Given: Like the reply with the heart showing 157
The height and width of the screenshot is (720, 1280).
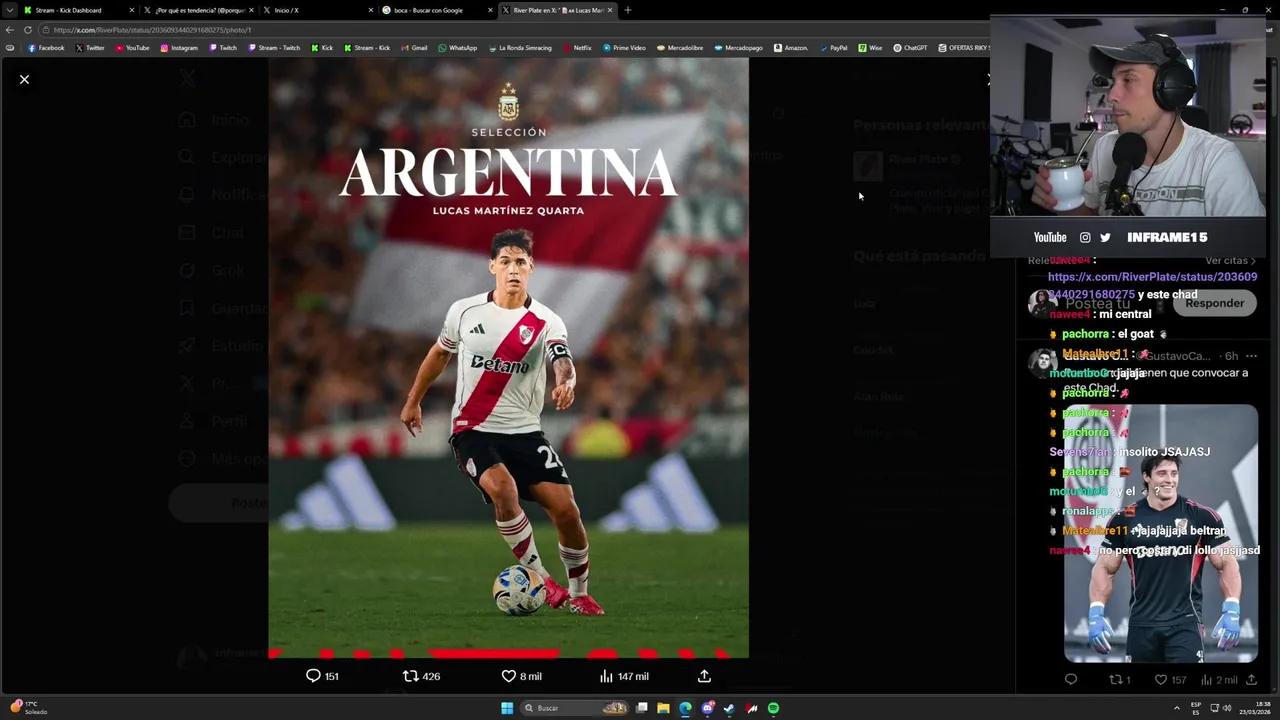Looking at the screenshot, I should 1170,680.
